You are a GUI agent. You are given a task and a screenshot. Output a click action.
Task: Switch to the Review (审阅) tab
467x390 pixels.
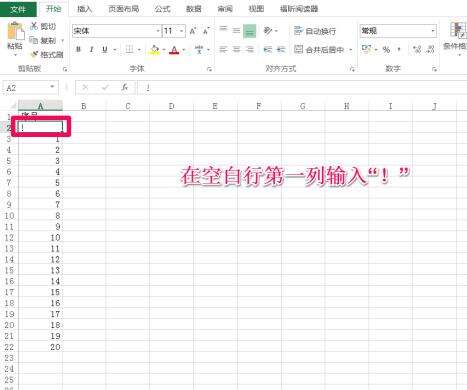click(225, 9)
